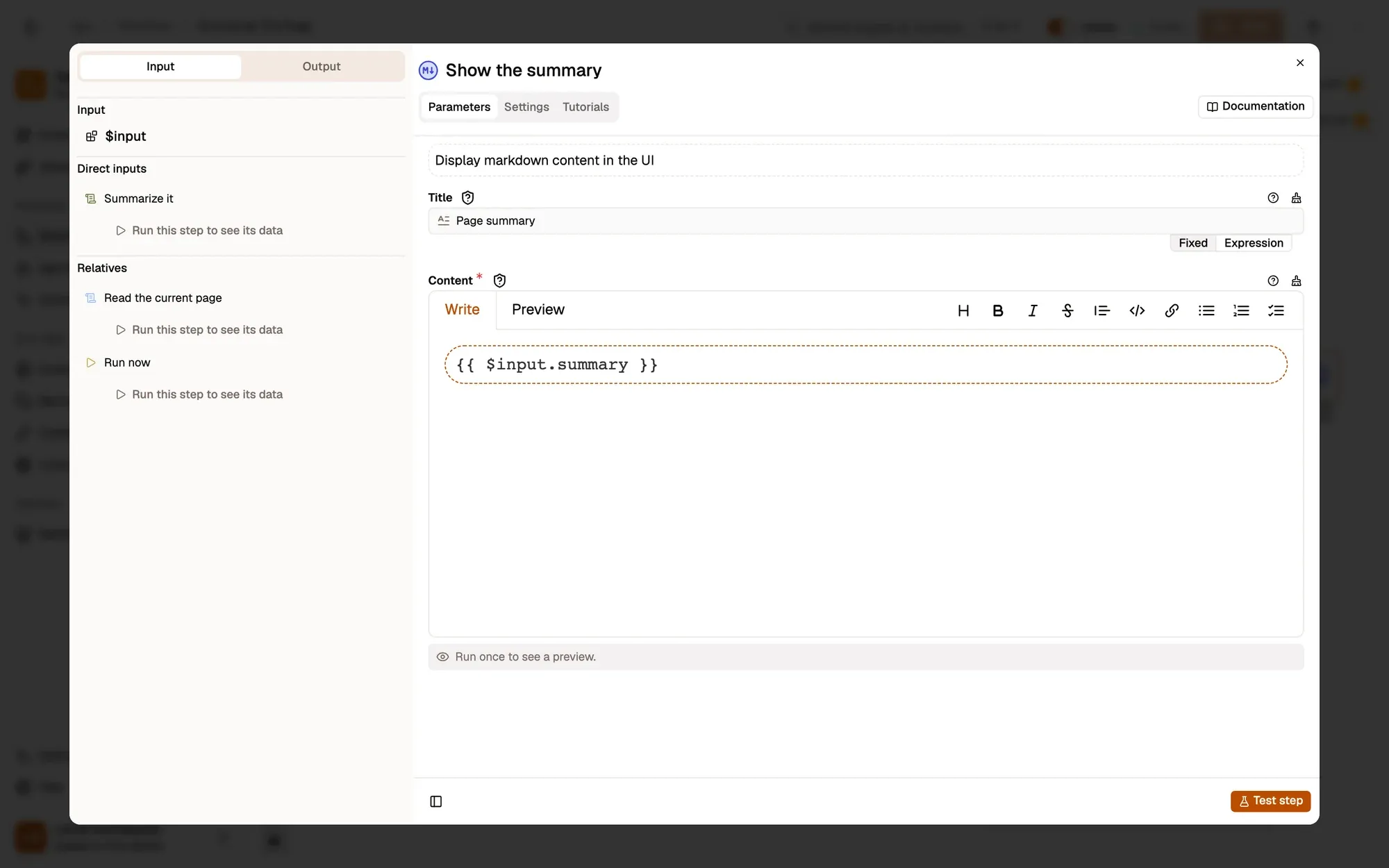Insert an unordered bullet list
1389x868 pixels.
[1206, 310]
